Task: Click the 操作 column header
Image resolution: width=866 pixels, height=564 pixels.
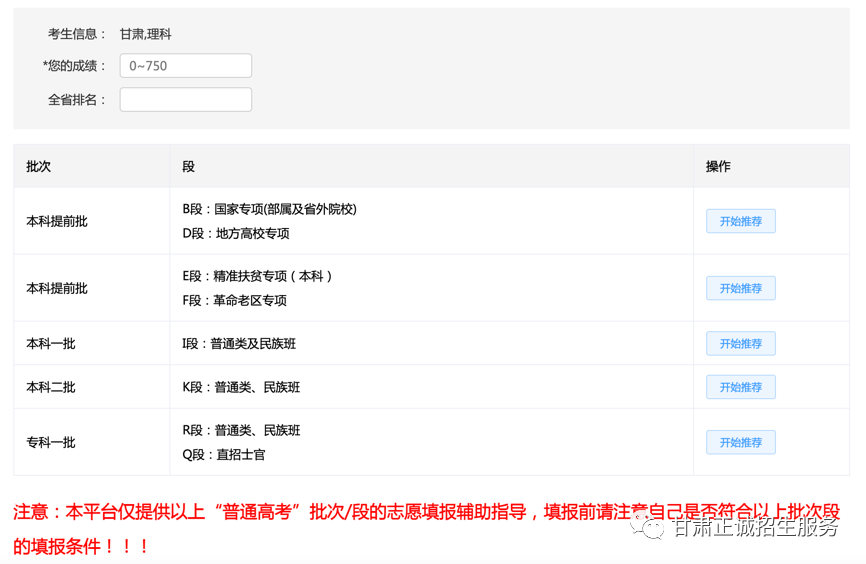Action: point(718,166)
